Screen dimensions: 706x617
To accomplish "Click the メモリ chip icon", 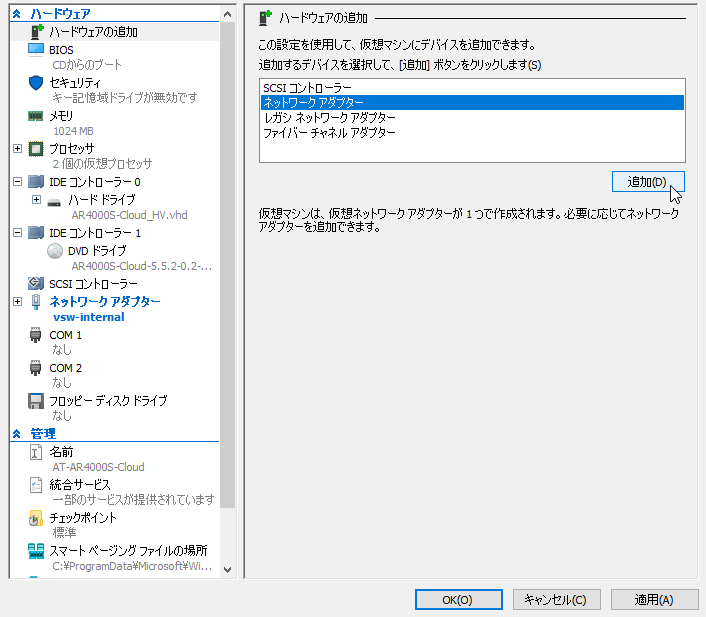I will tap(36, 116).
